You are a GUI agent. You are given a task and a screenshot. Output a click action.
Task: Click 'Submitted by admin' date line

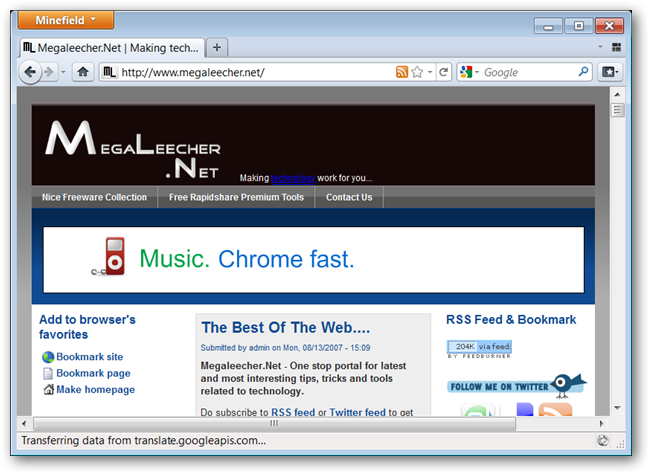coord(285,348)
